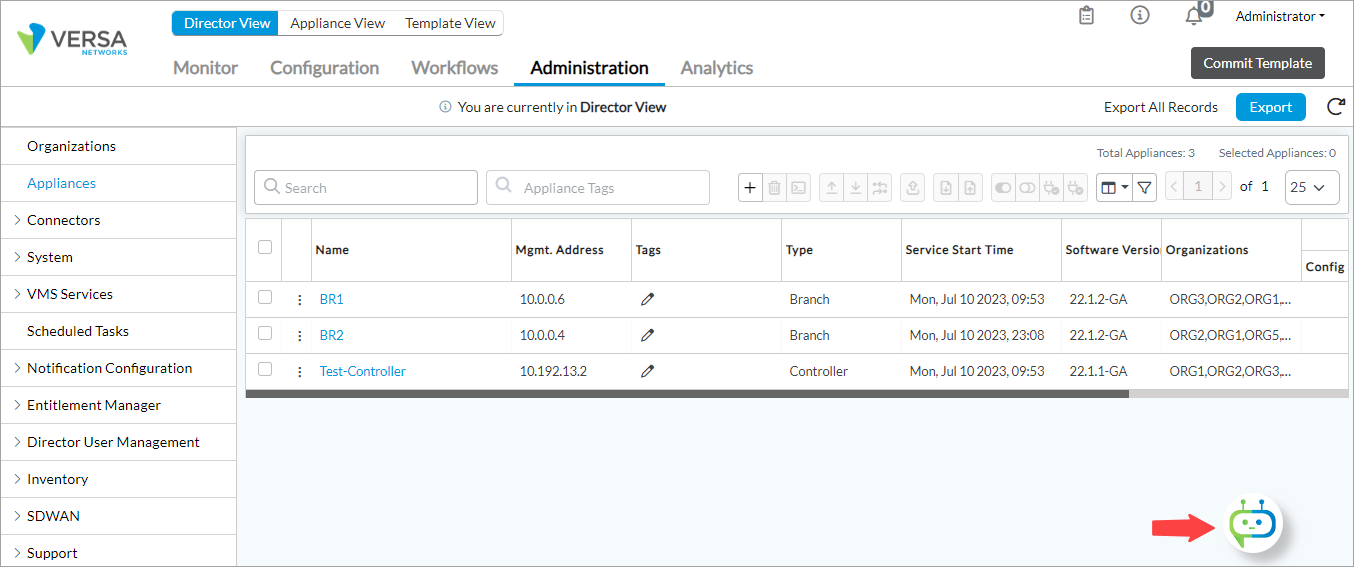The width and height of the screenshot is (1354, 567).
Task: Click the refresh icon beside Export
Action: coord(1335,107)
